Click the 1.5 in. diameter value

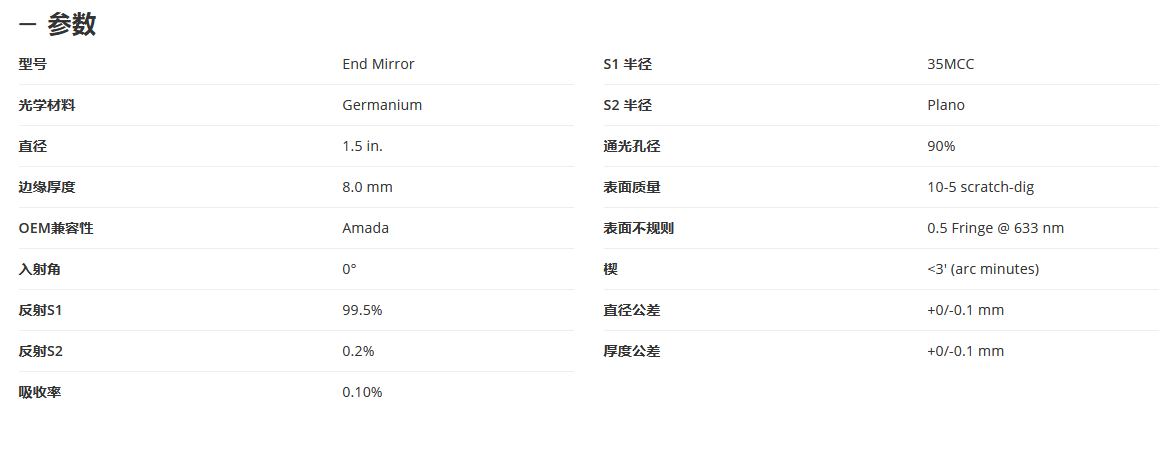[363, 146]
